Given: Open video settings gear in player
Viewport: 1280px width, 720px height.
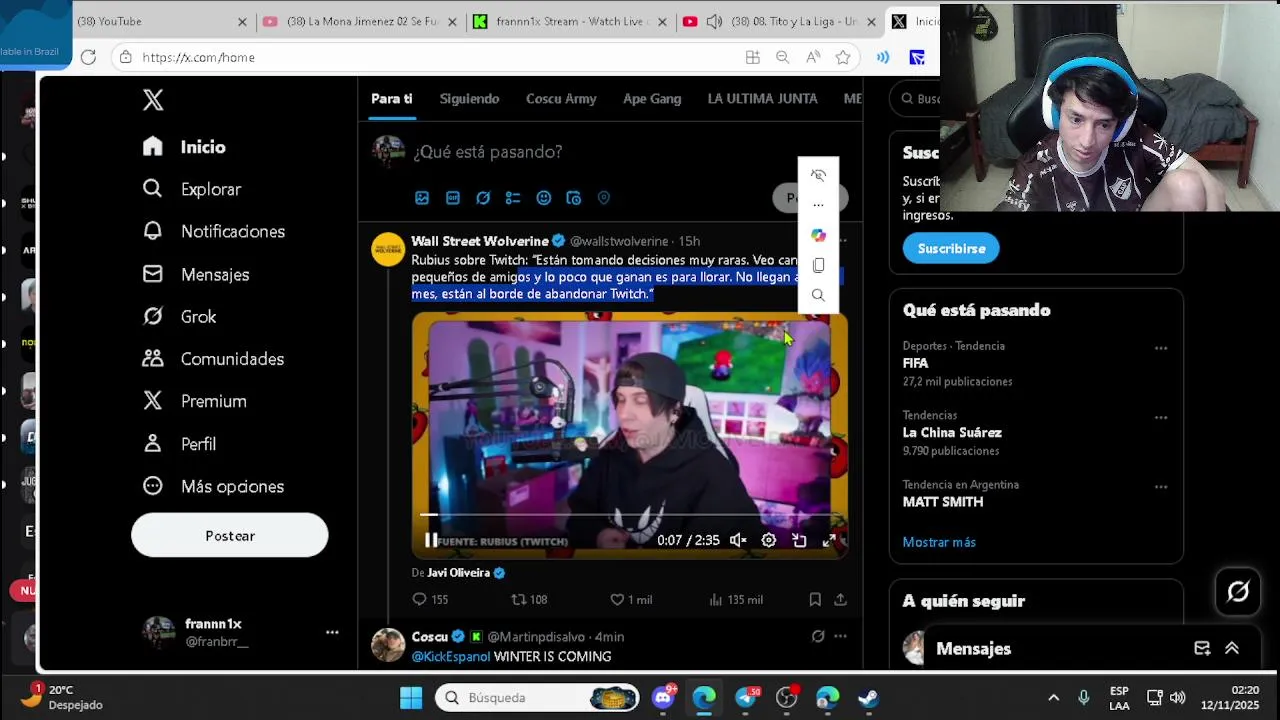Looking at the screenshot, I should coord(768,540).
